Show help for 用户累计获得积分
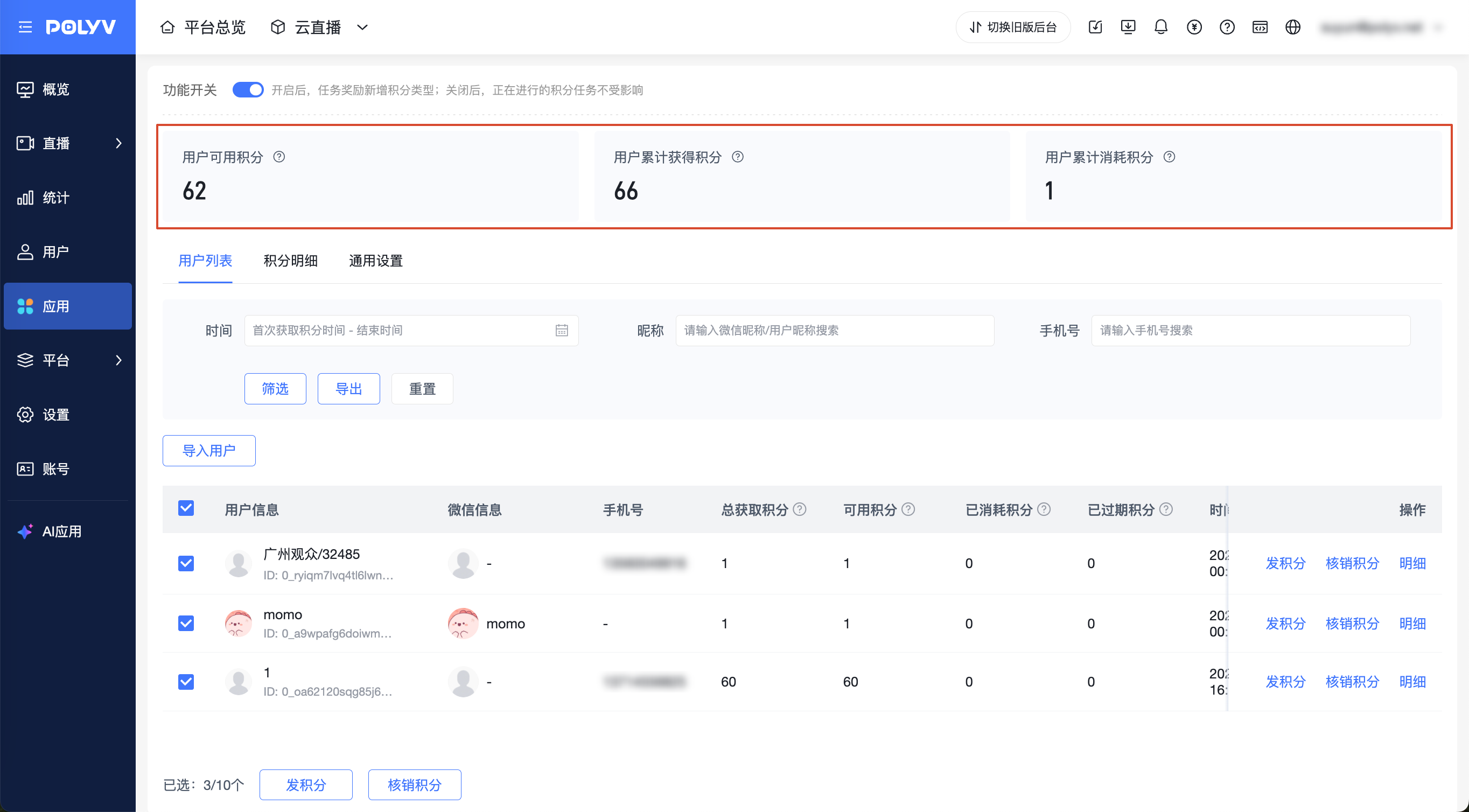This screenshot has height=812, width=1469. point(738,157)
